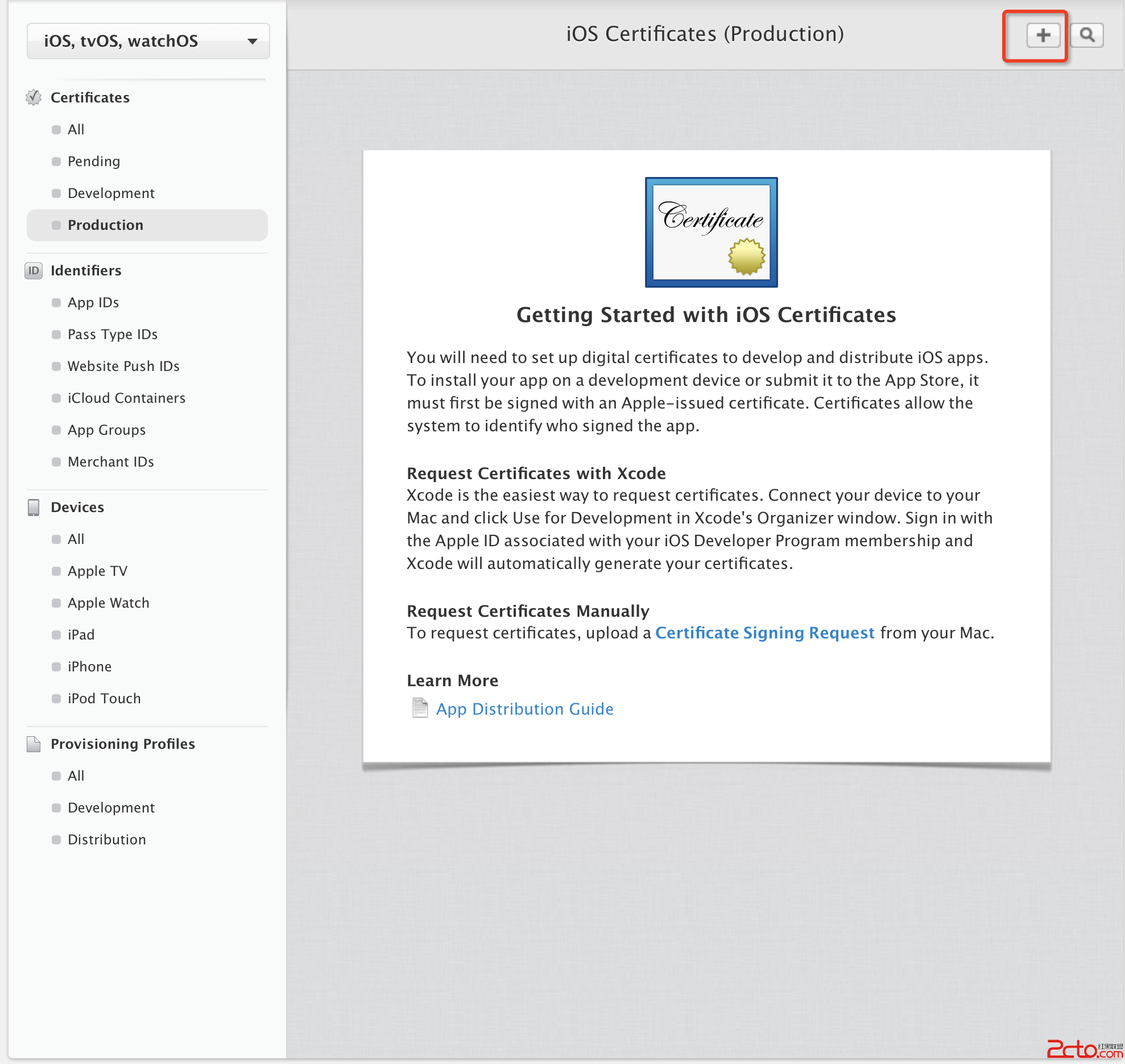Click the Devices section device icon
1125x1064 pixels.
34,507
